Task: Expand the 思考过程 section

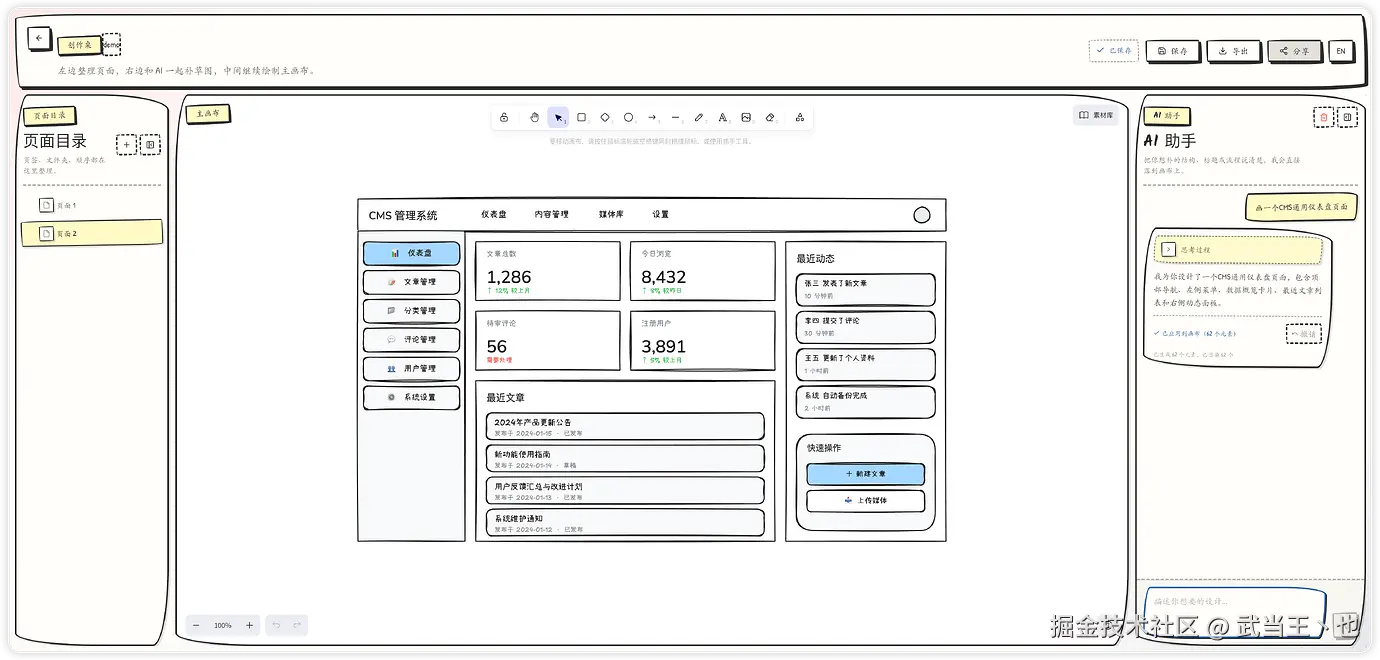Action: click(1238, 250)
